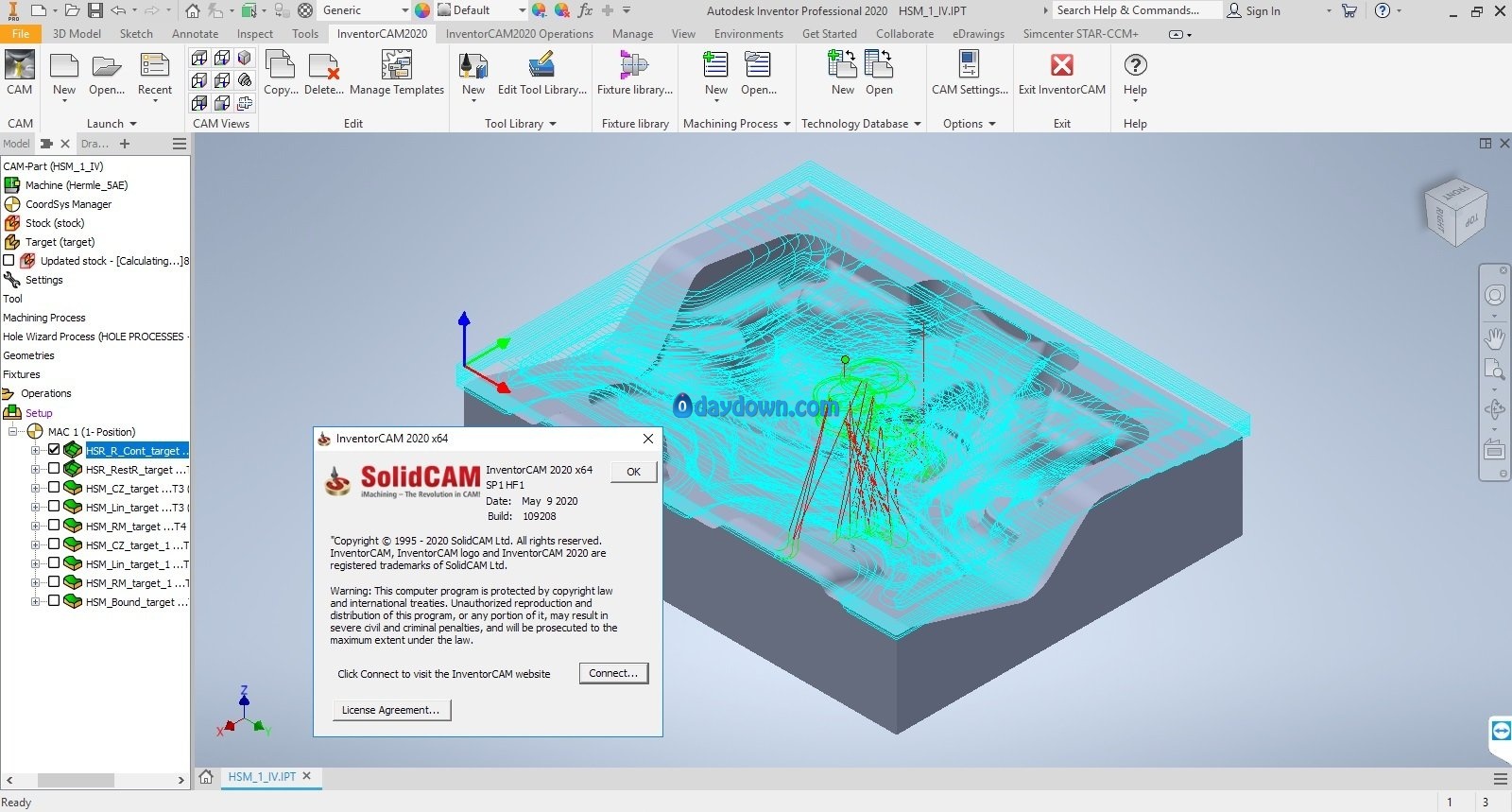Switch to the Environments tab

click(748, 33)
